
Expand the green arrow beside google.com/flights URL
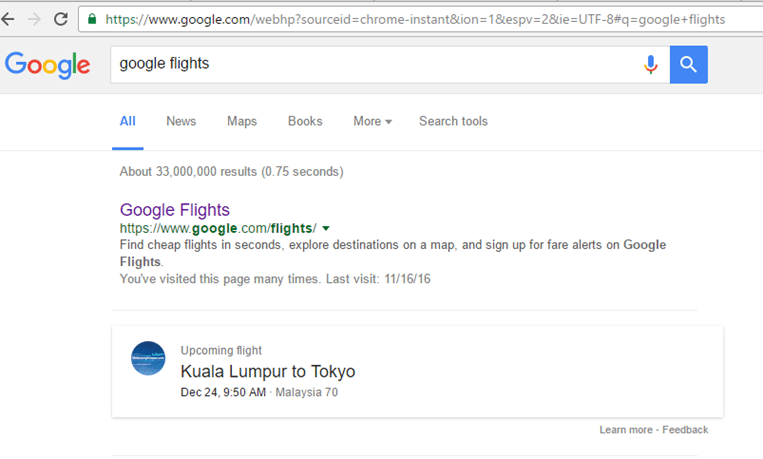pyautogui.click(x=326, y=228)
